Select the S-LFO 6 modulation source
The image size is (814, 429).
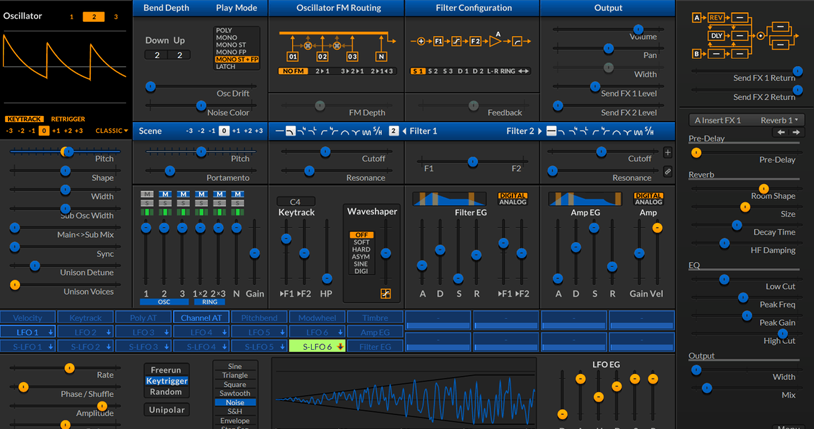tap(316, 346)
